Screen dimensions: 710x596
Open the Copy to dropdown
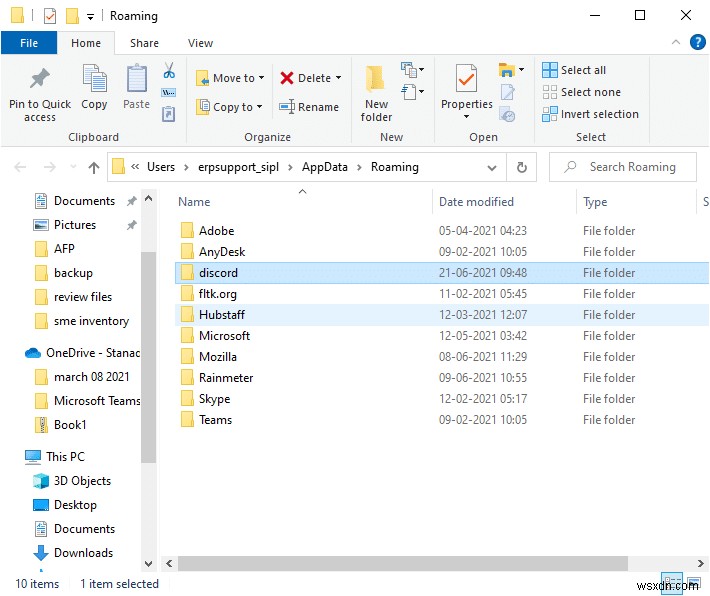coord(229,107)
